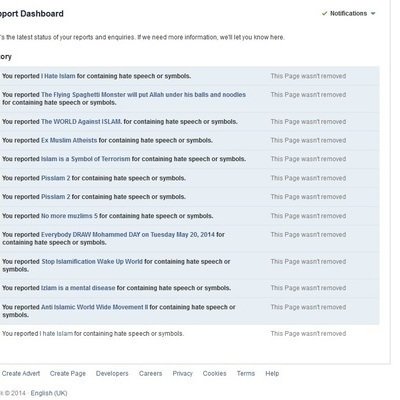This screenshot has height=400, width=400.
Task: Open the Terms footer link
Action: pos(246,374)
